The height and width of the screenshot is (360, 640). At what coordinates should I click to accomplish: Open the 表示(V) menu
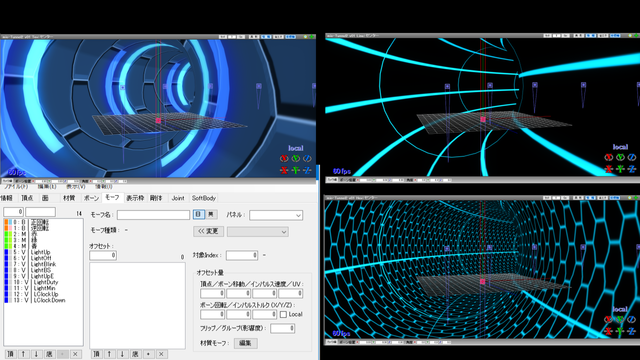(76, 187)
